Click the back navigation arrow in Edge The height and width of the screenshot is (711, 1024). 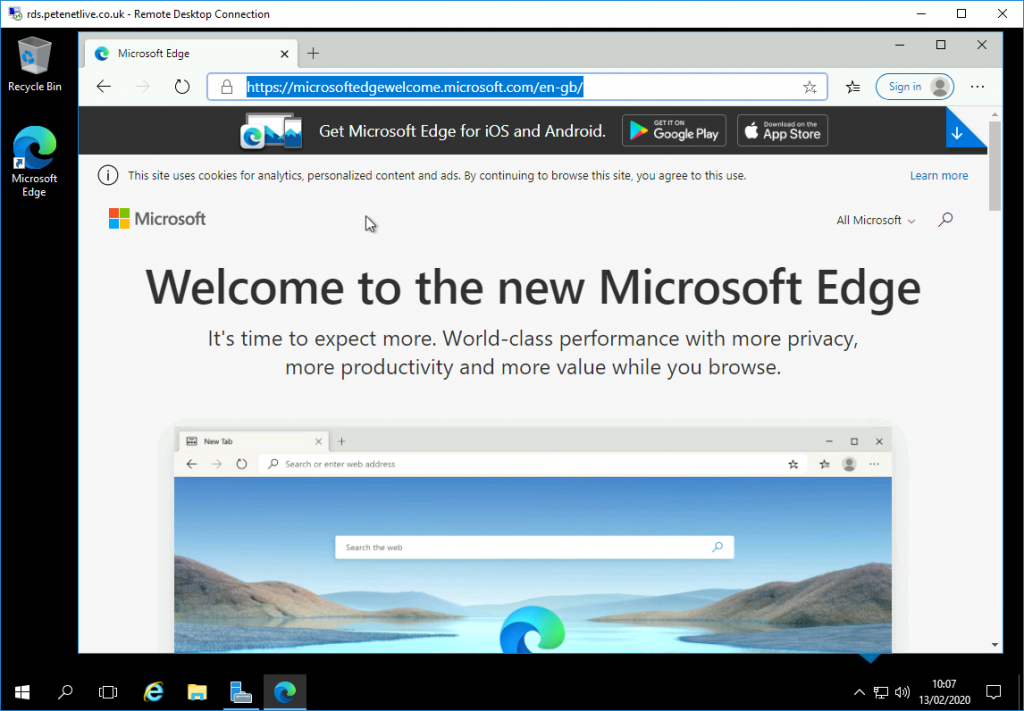(x=103, y=87)
